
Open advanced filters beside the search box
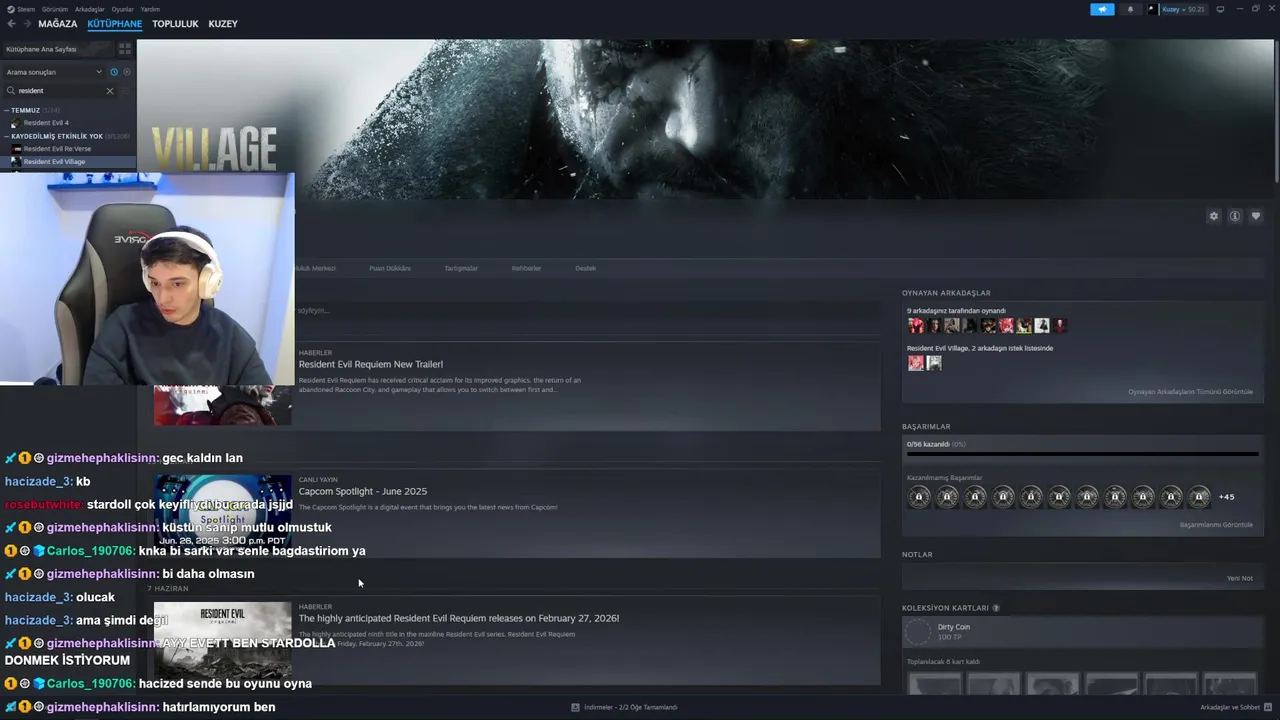126,91
